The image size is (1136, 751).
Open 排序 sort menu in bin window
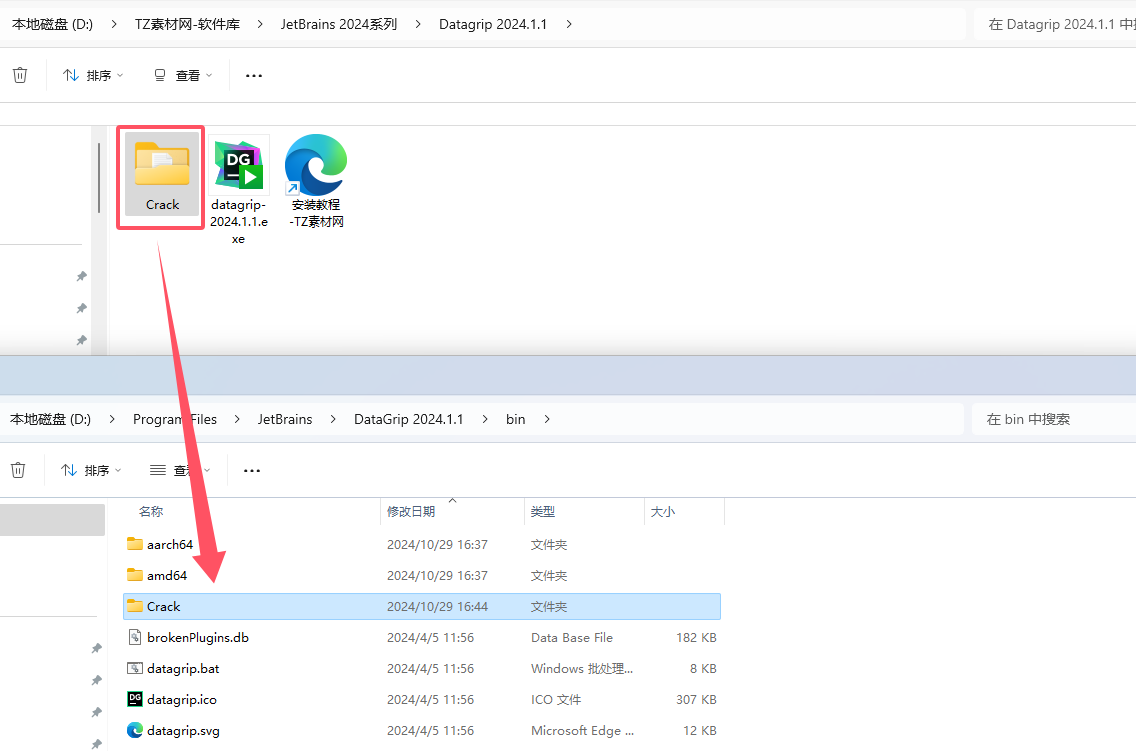coord(91,471)
